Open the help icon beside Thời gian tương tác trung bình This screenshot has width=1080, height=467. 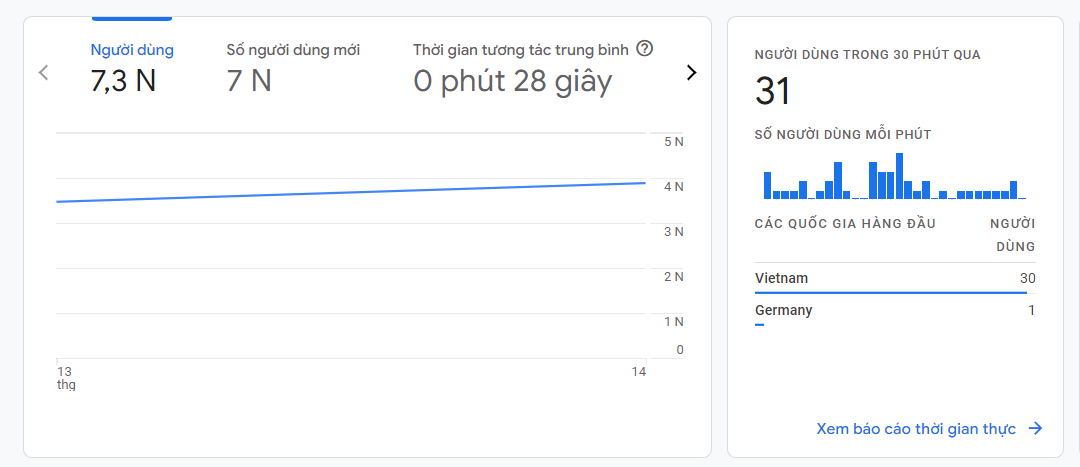tap(645, 48)
